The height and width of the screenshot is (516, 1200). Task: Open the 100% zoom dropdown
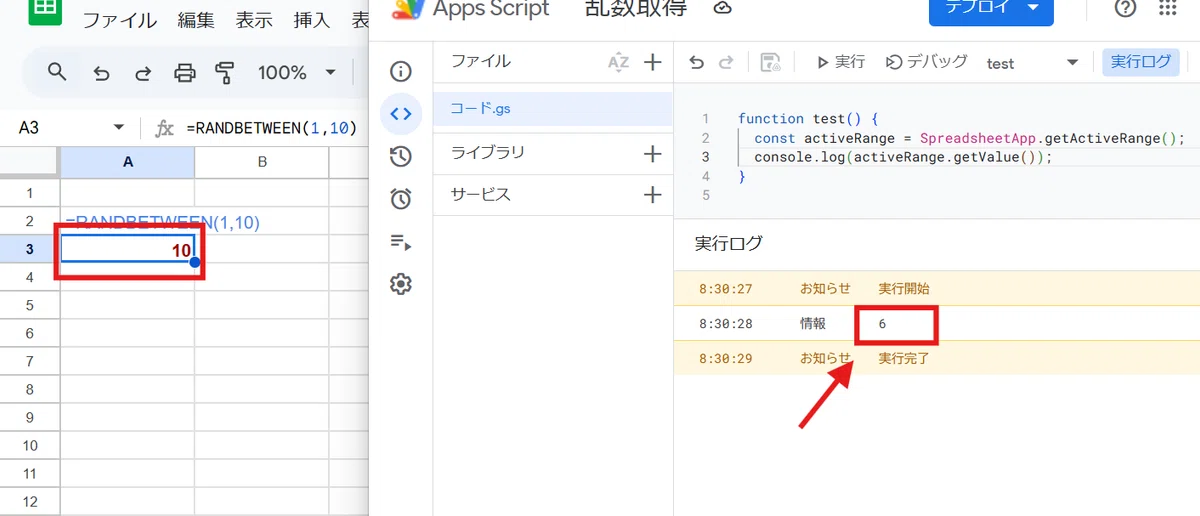pos(297,73)
